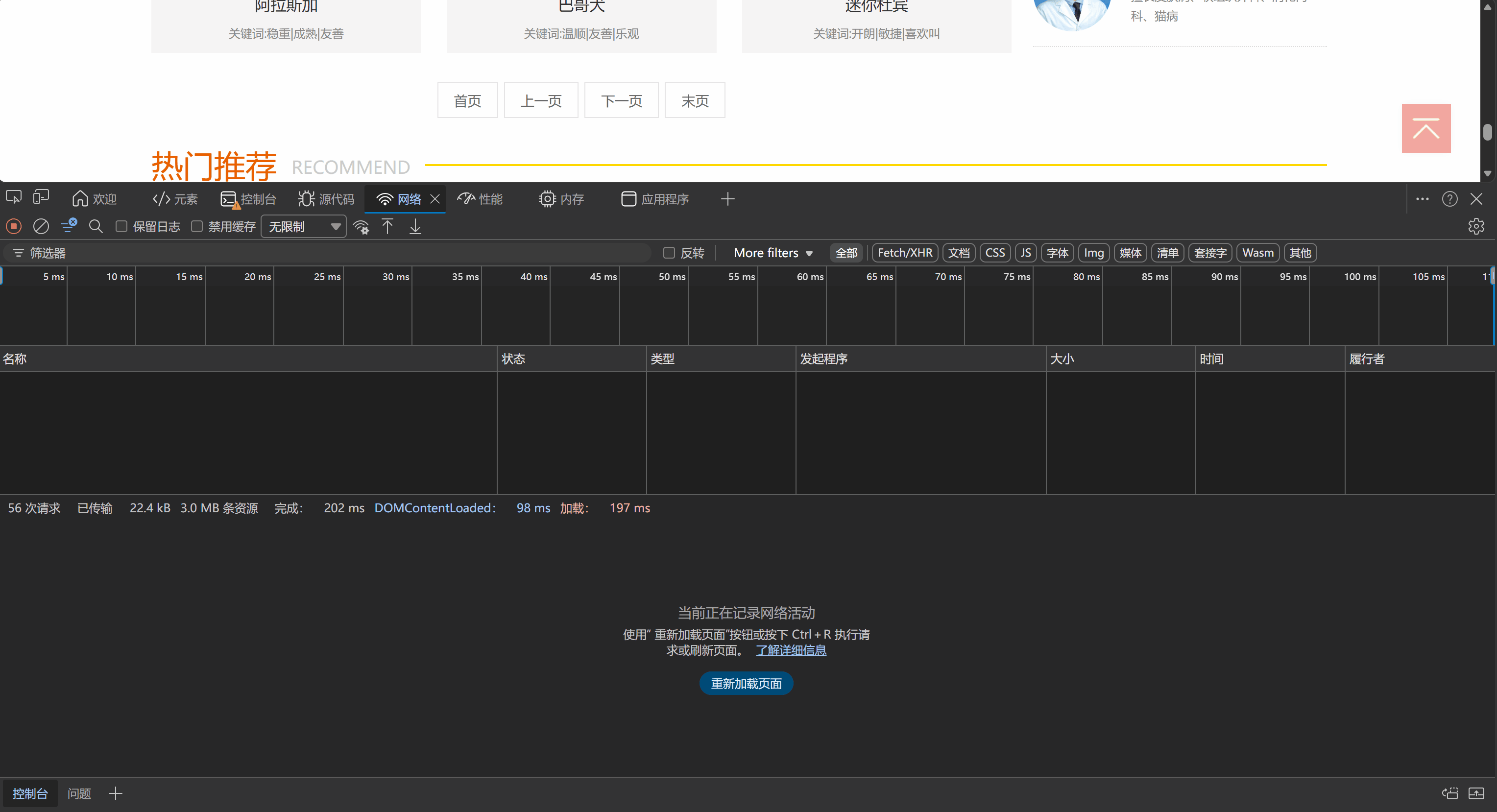Open the 了解详细信息 link
The image size is (1497, 812).
pos(791,650)
